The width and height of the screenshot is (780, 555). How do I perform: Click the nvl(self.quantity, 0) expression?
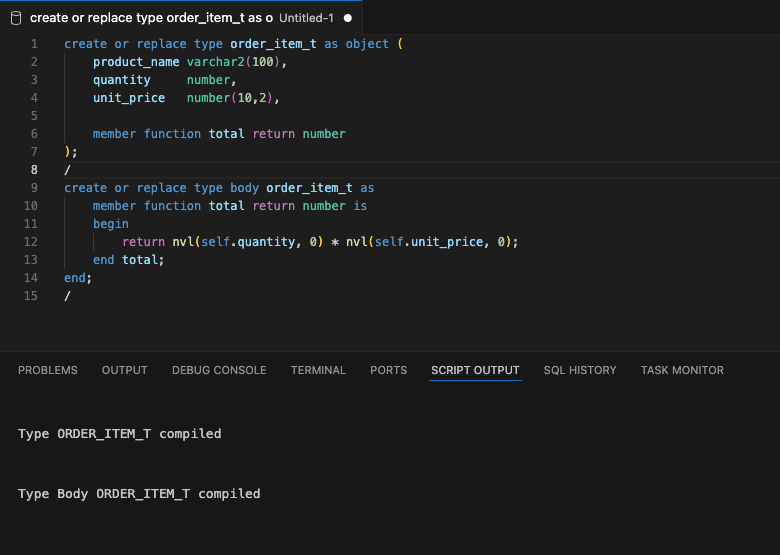(x=248, y=242)
